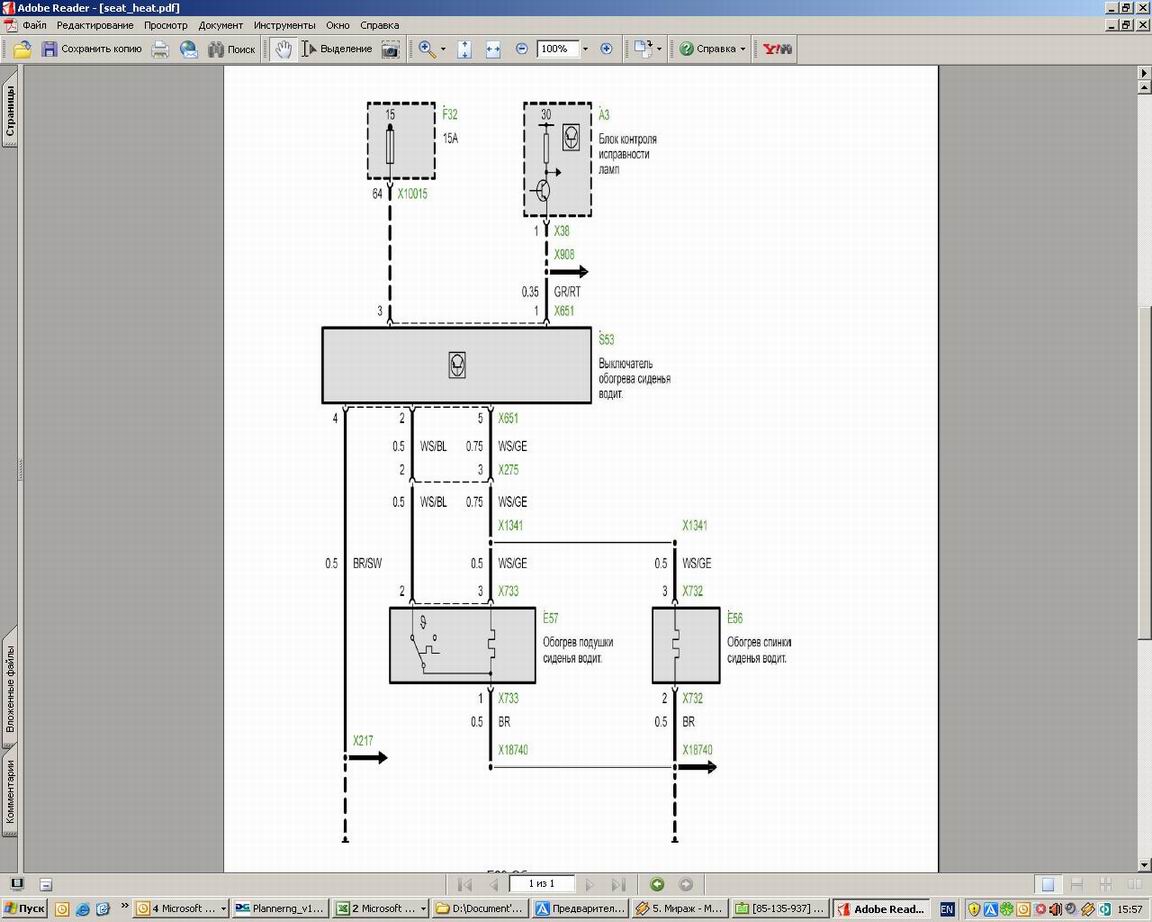The width and height of the screenshot is (1152, 922).
Task: Expand the zoom percentage dropdown
Action: [585, 49]
